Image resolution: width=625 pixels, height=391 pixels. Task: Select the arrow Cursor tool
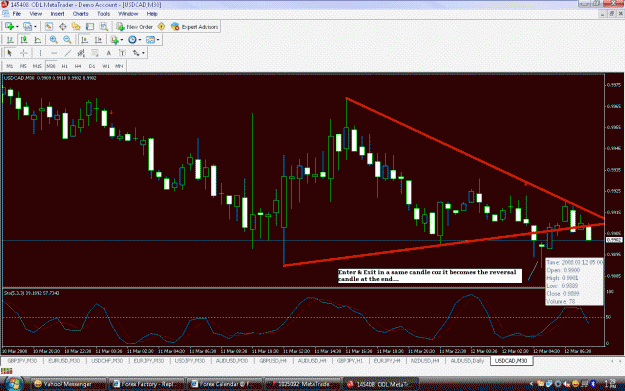pyautogui.click(x=10, y=53)
